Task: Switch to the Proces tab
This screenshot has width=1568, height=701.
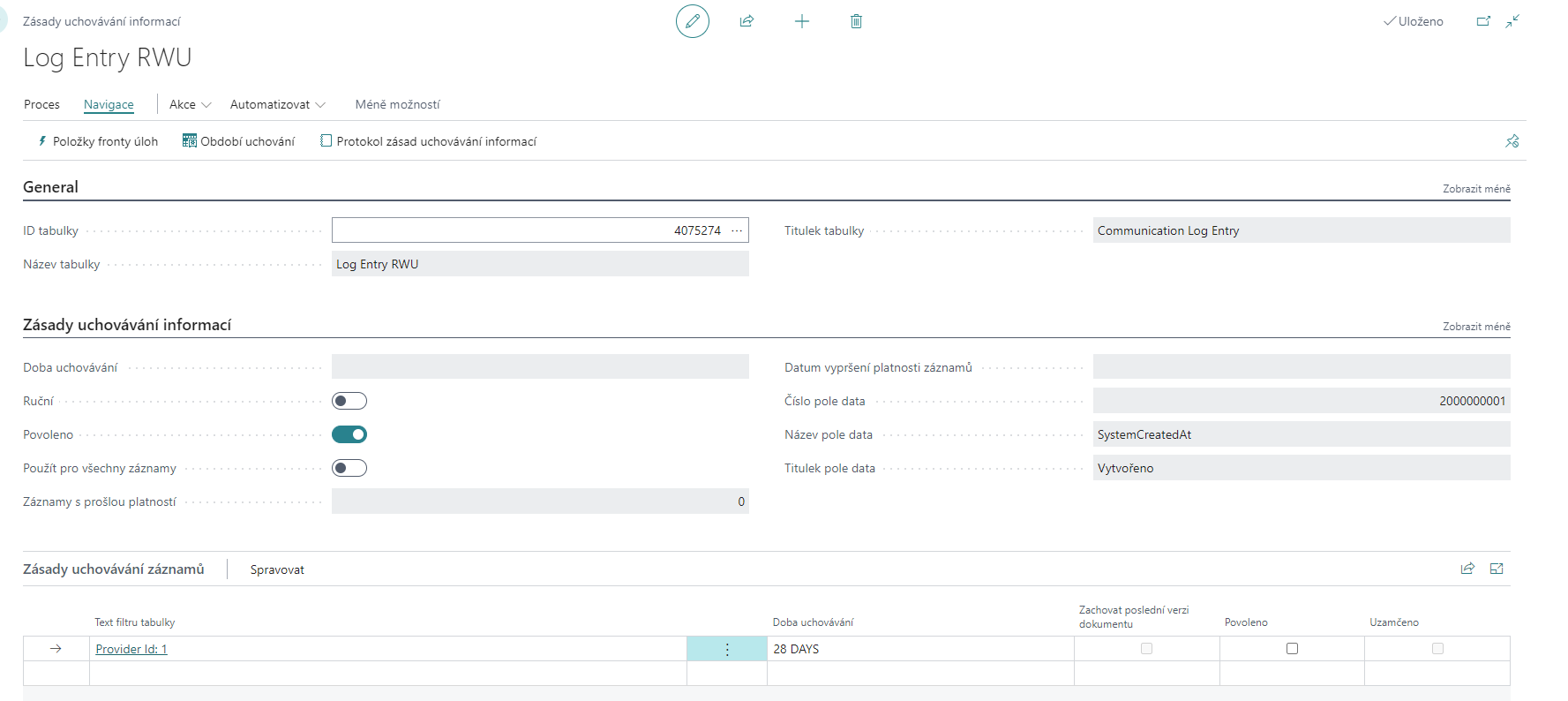Action: coord(41,104)
